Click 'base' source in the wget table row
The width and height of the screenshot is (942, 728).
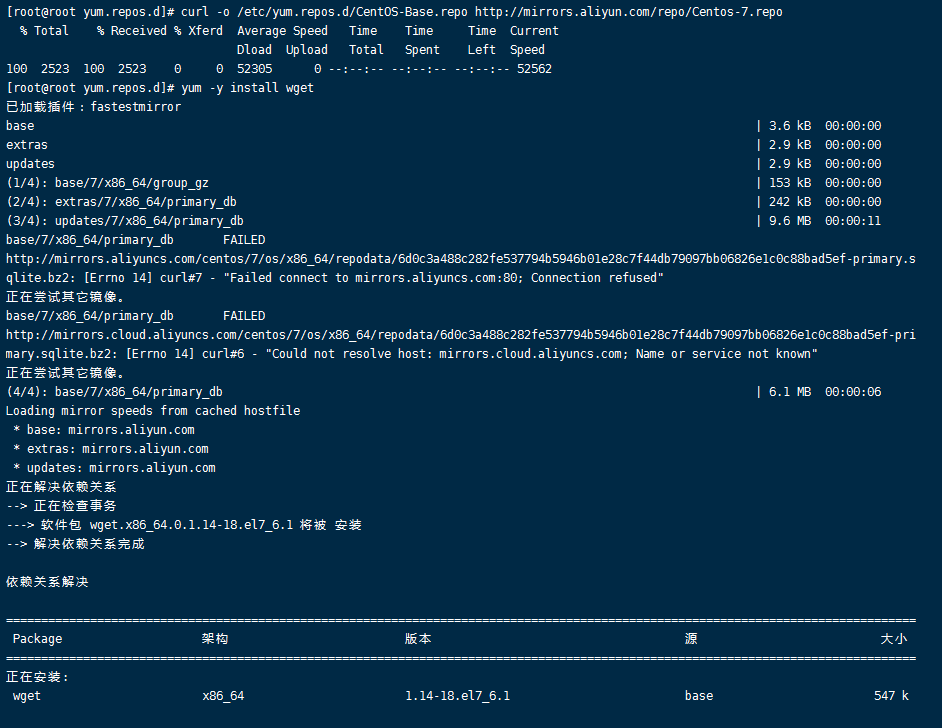pyautogui.click(x=699, y=696)
